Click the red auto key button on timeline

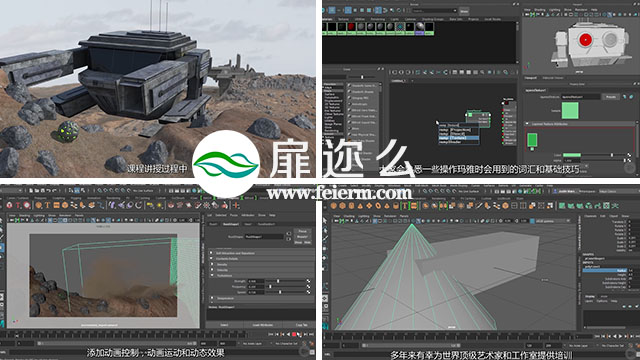pos(293,335)
